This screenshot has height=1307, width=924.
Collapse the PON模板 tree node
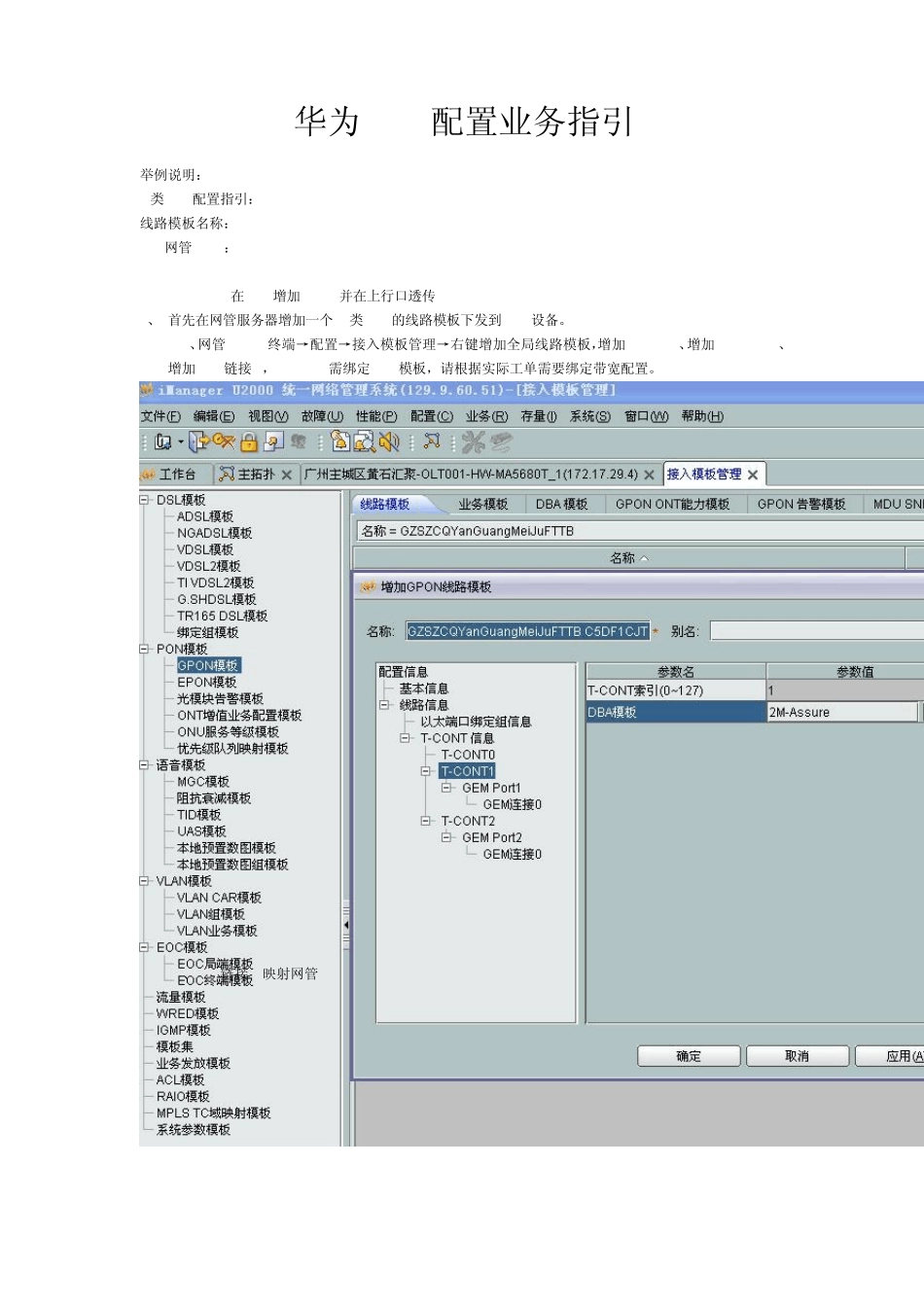(144, 649)
